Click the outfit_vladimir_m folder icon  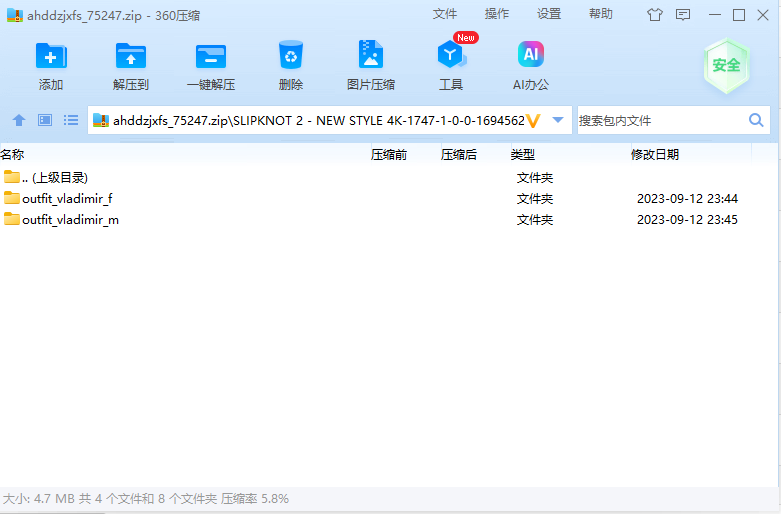11,219
